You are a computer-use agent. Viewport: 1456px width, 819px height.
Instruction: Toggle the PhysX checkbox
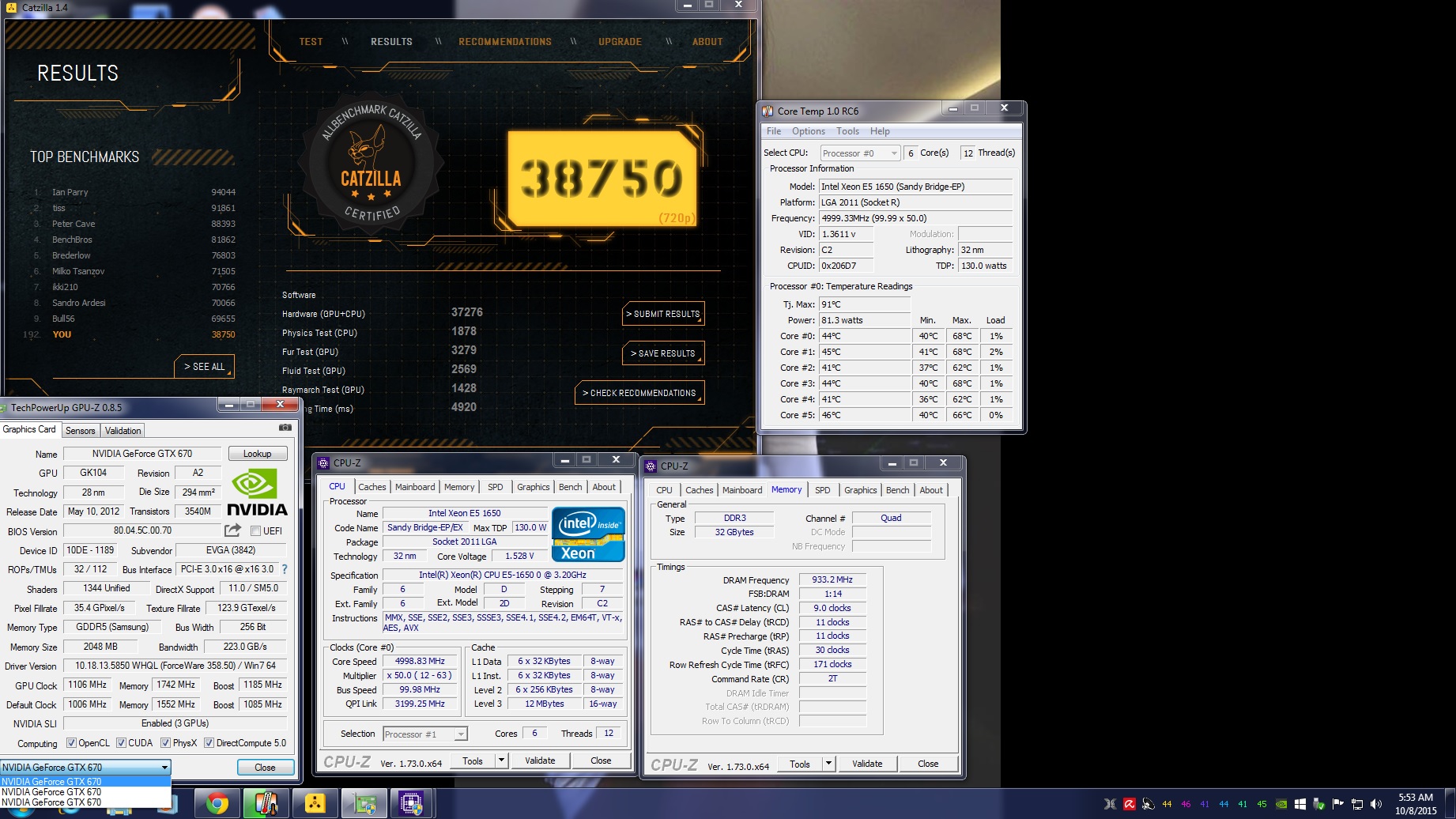click(165, 743)
